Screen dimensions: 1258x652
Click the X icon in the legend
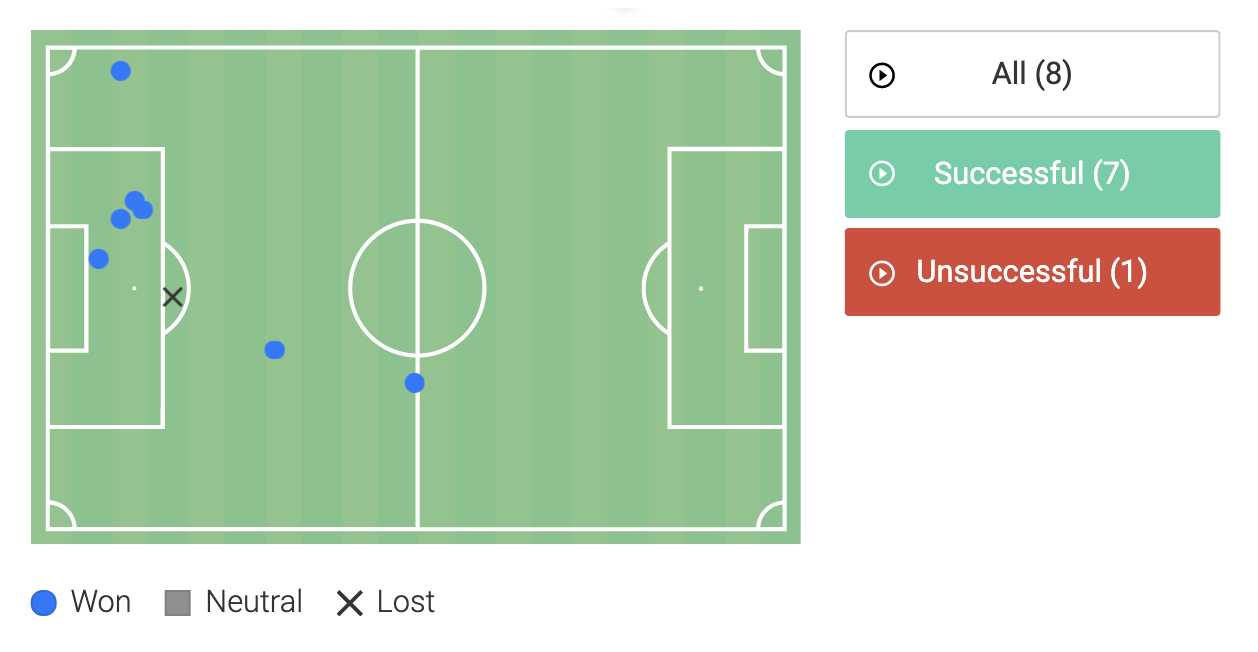[x=349, y=603]
